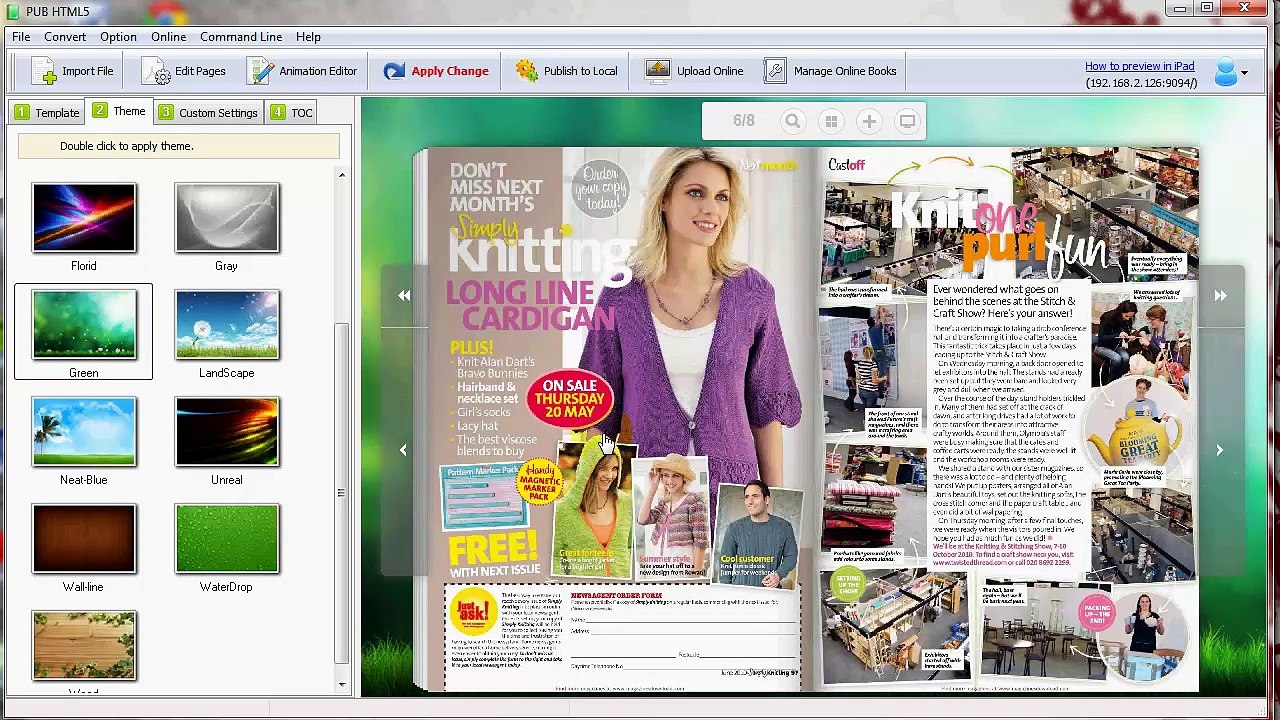Click the plus icon in preview toolbar
The image size is (1280, 720).
(869, 121)
